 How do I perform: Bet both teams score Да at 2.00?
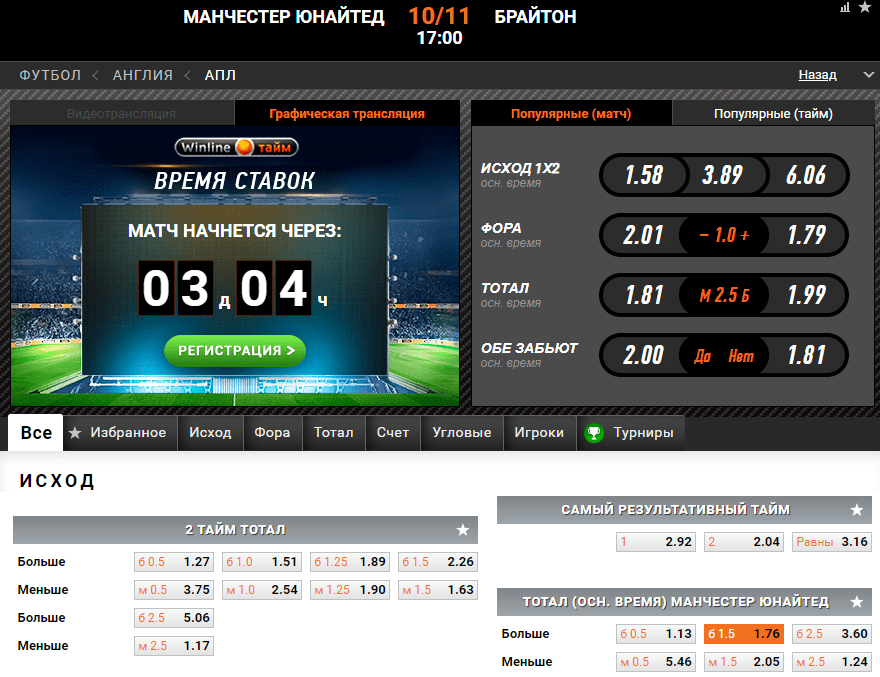643,355
